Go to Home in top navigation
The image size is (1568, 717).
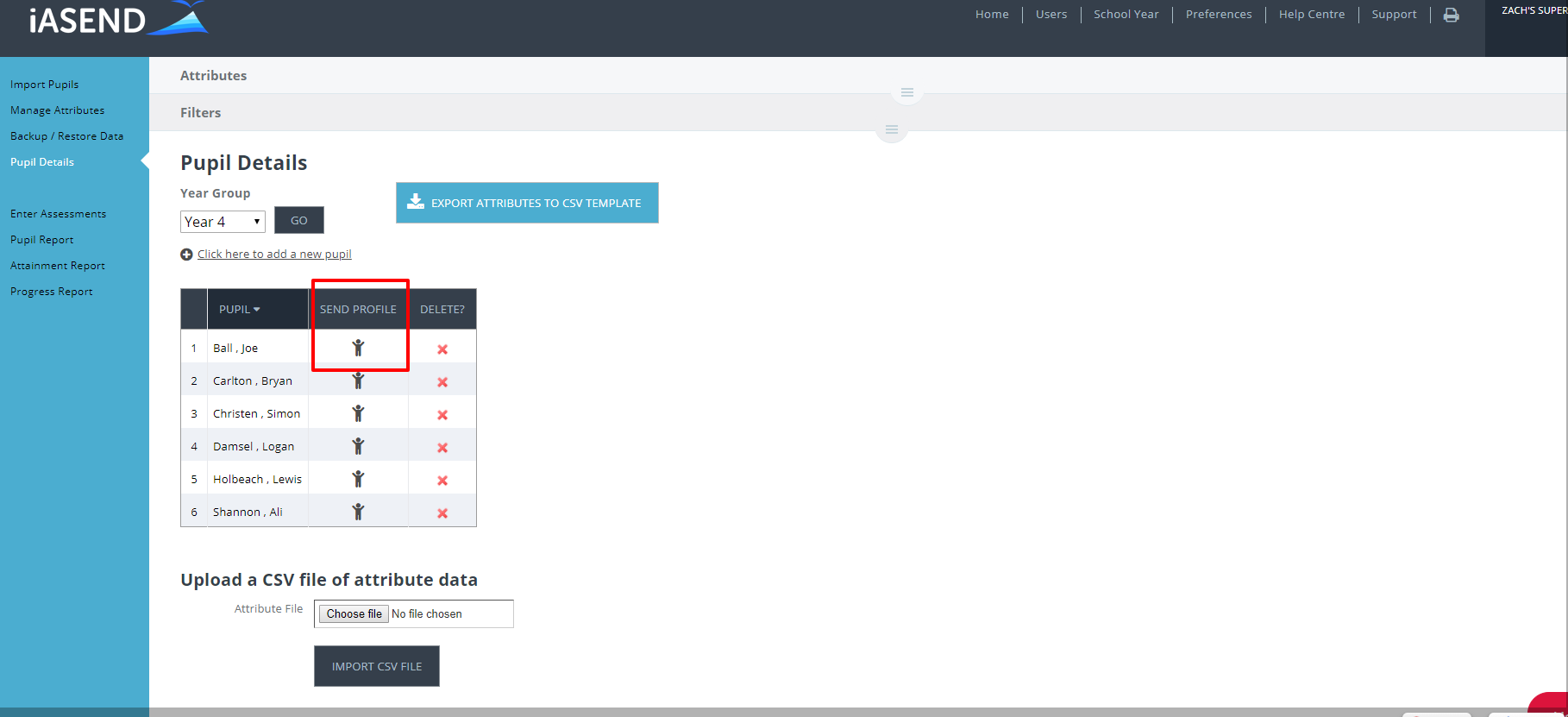click(992, 15)
